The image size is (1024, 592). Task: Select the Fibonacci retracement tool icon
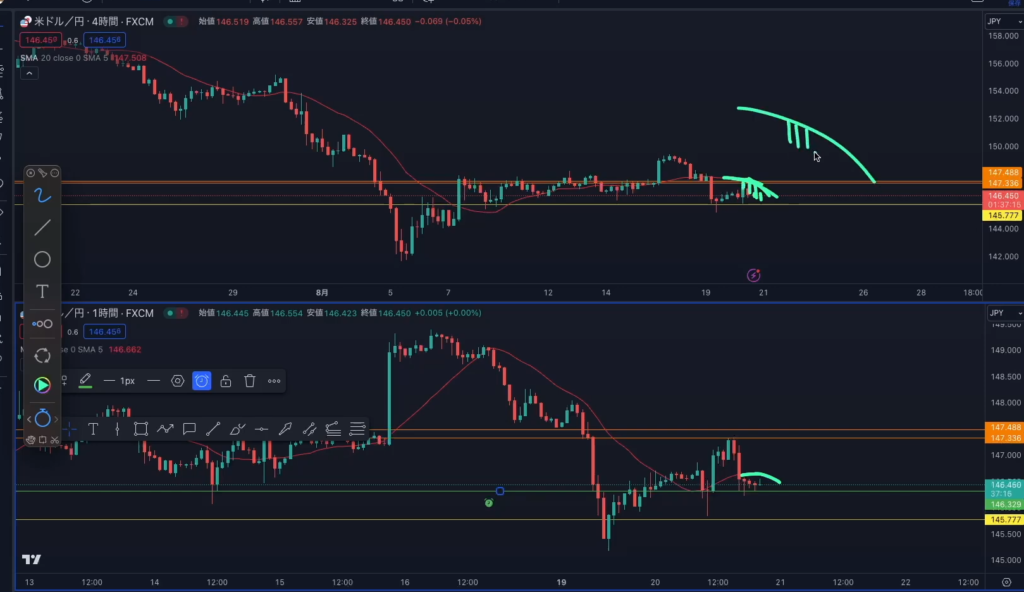click(x=333, y=429)
